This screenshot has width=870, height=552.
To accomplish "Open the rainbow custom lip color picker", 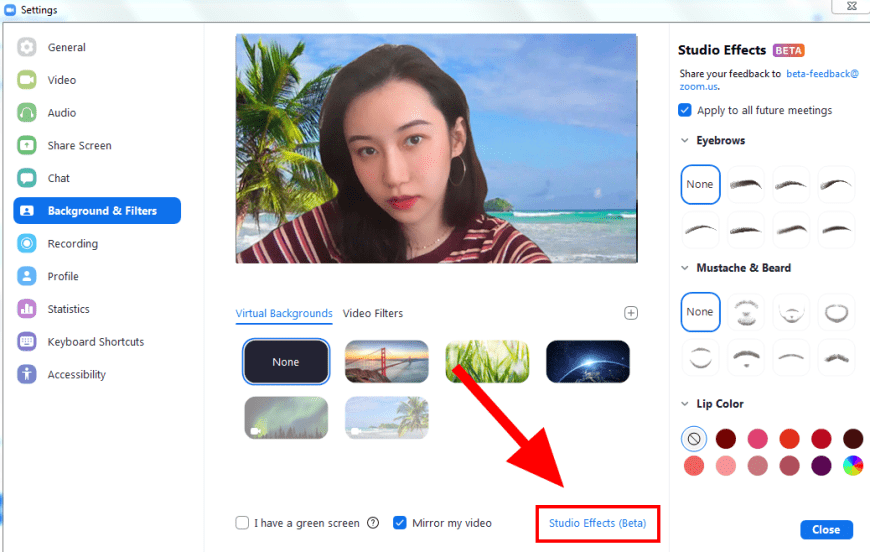I will [853, 465].
